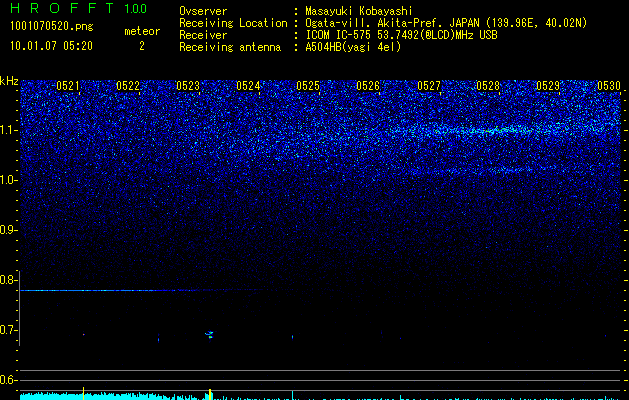The image size is (629, 400).
Task: Click the 'Receiving Location' label
Action: tap(233, 23)
